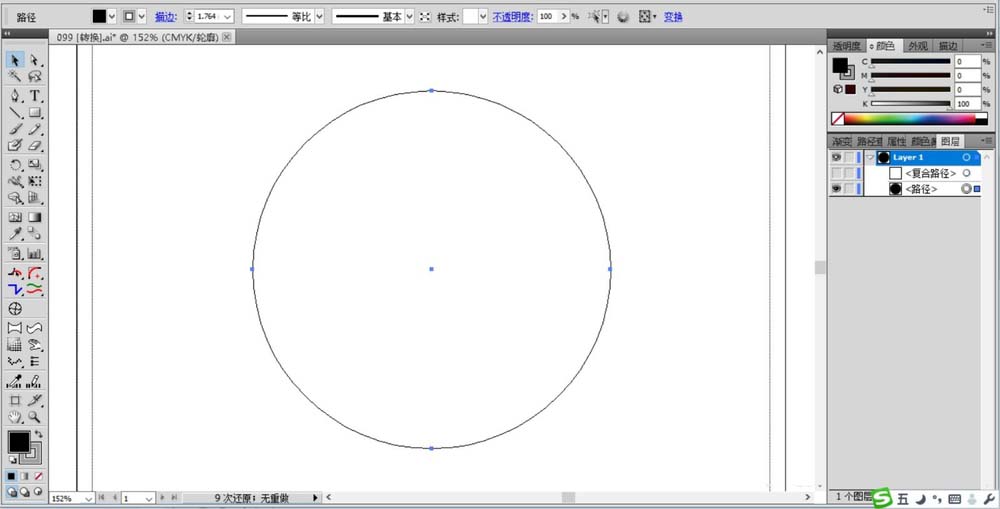Toggle lock box for 路径 sublayer
The height and width of the screenshot is (509, 1000).
[849, 189]
